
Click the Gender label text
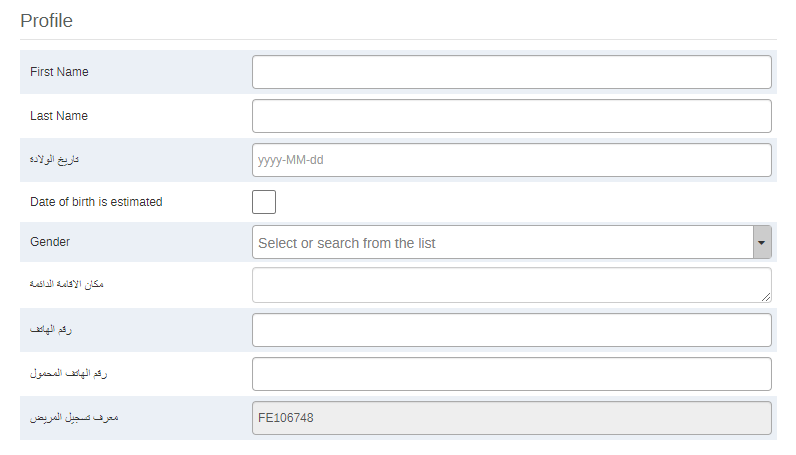coord(50,242)
